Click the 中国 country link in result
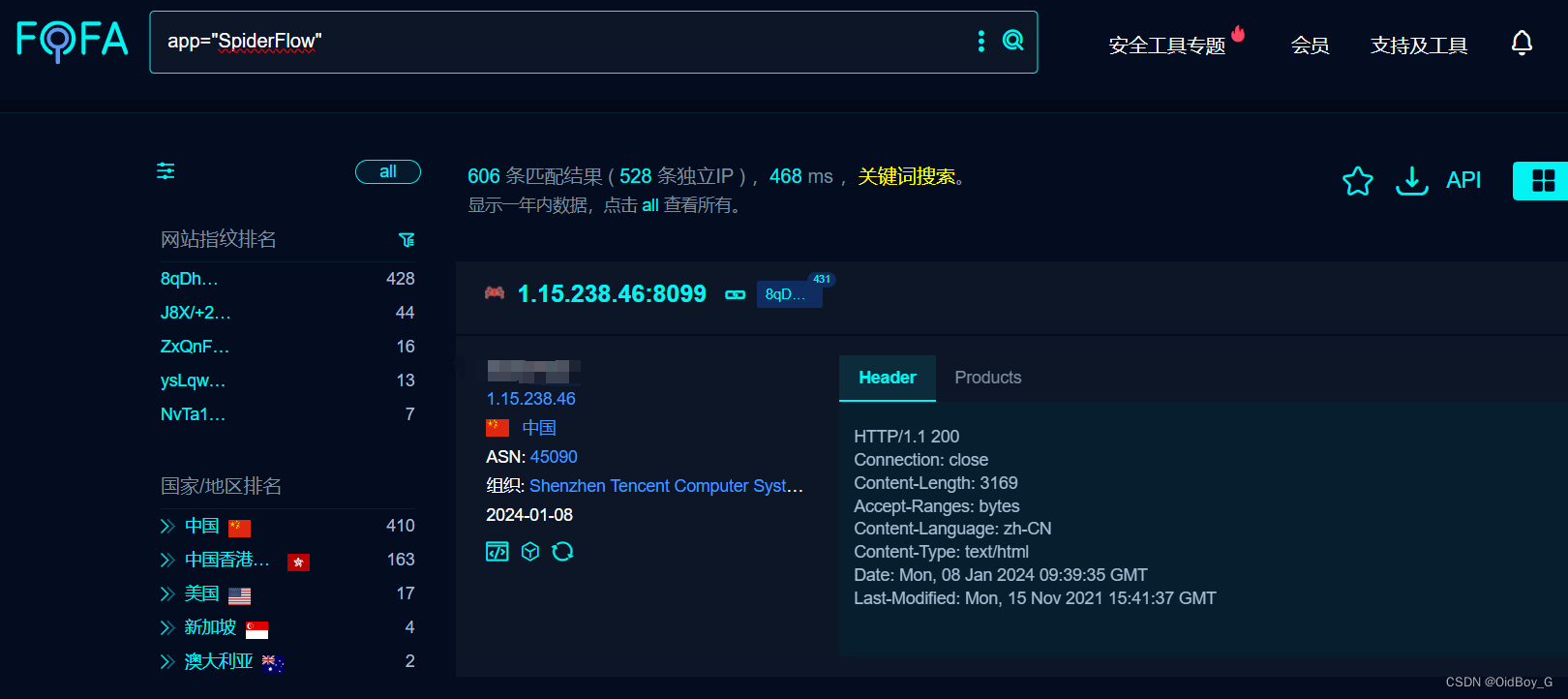Screen dimensions: 1568x699 (539, 428)
